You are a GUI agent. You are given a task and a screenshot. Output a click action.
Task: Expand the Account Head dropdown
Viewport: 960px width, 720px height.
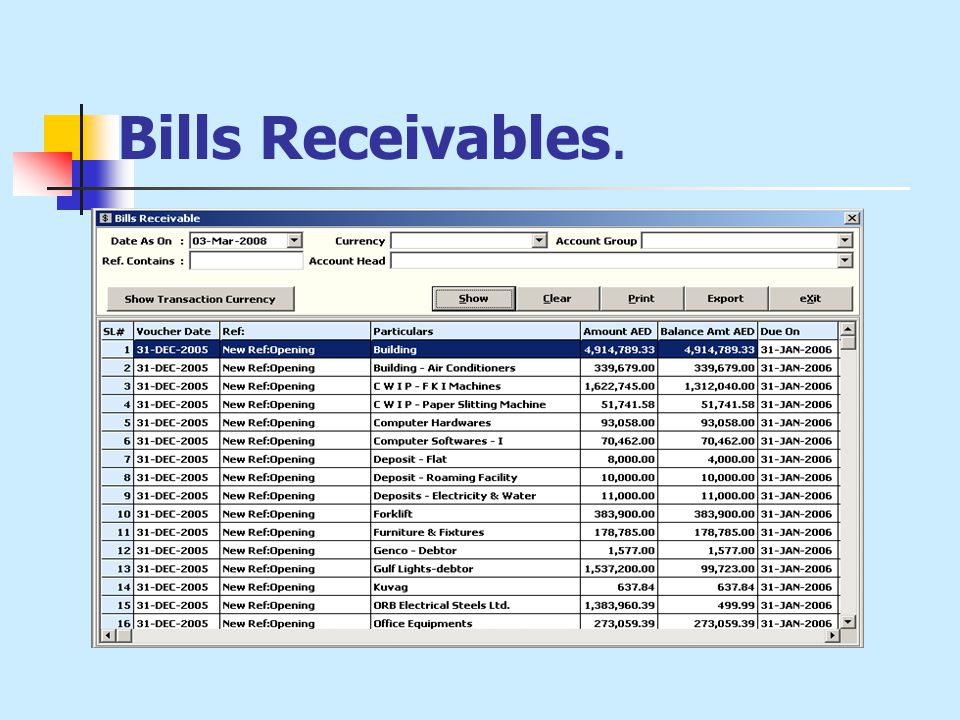845,261
